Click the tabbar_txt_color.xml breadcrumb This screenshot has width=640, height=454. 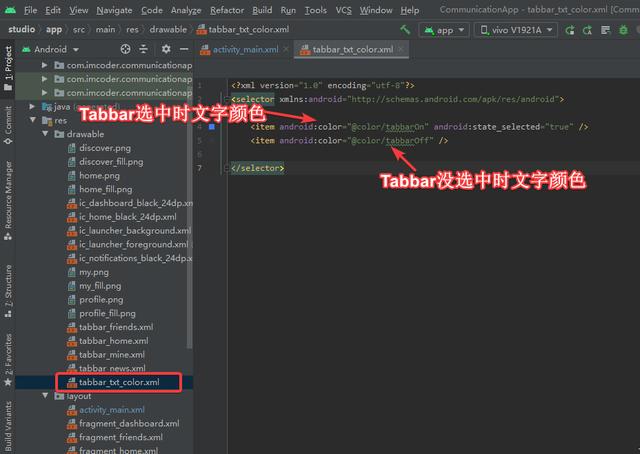coord(243,29)
